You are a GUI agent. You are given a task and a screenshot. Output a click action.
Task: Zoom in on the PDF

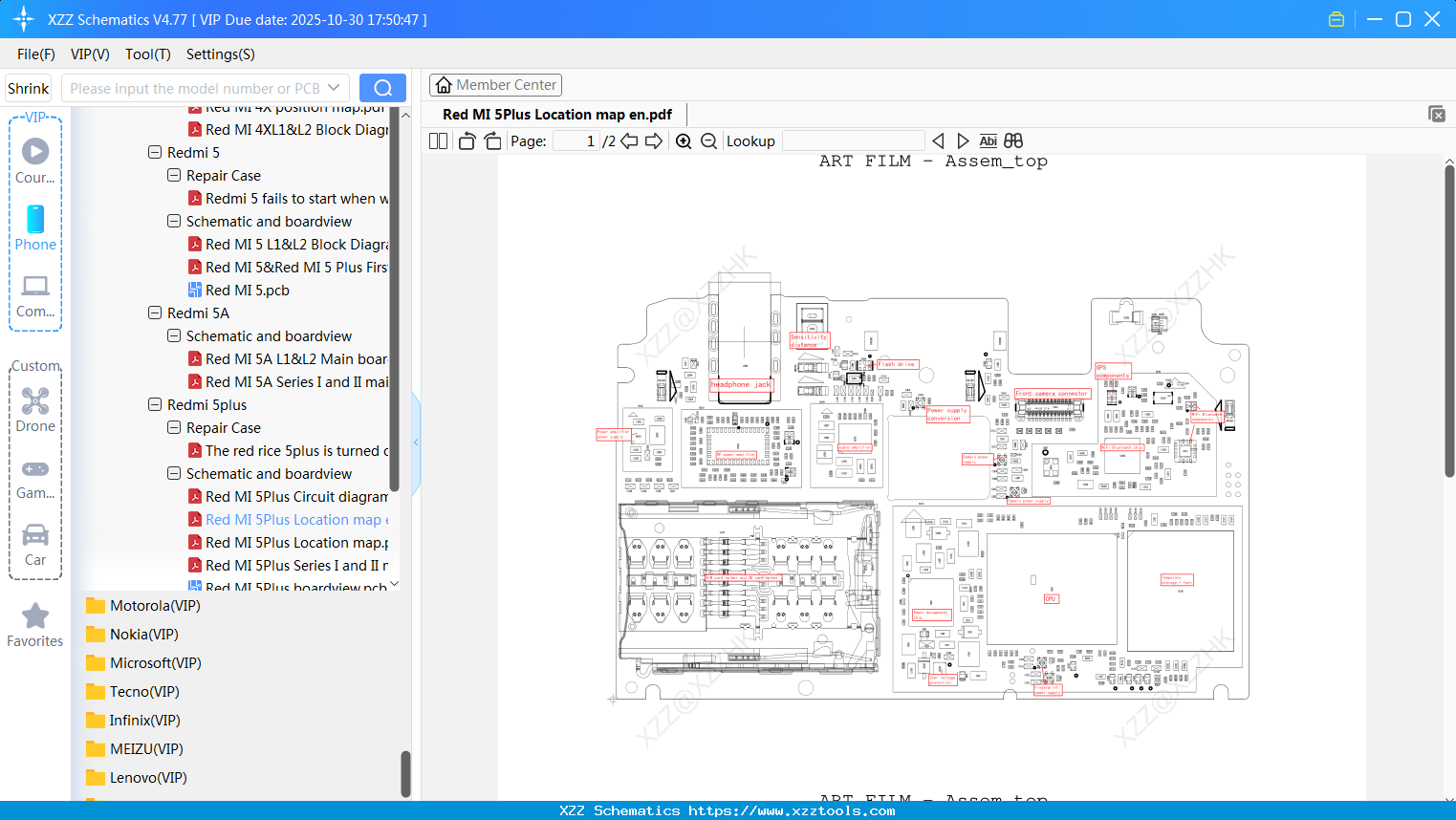(684, 141)
